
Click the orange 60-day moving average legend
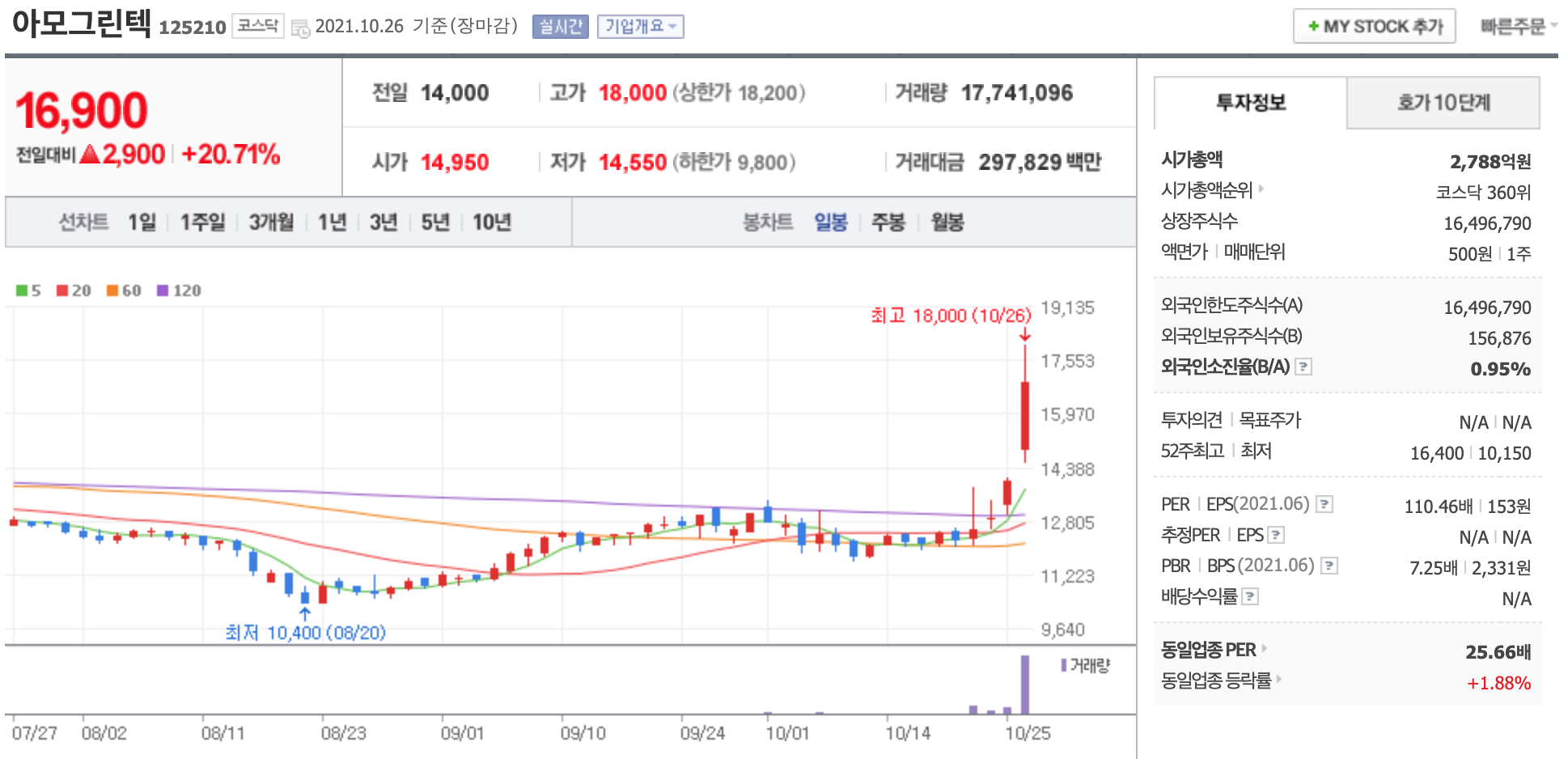pos(124,290)
